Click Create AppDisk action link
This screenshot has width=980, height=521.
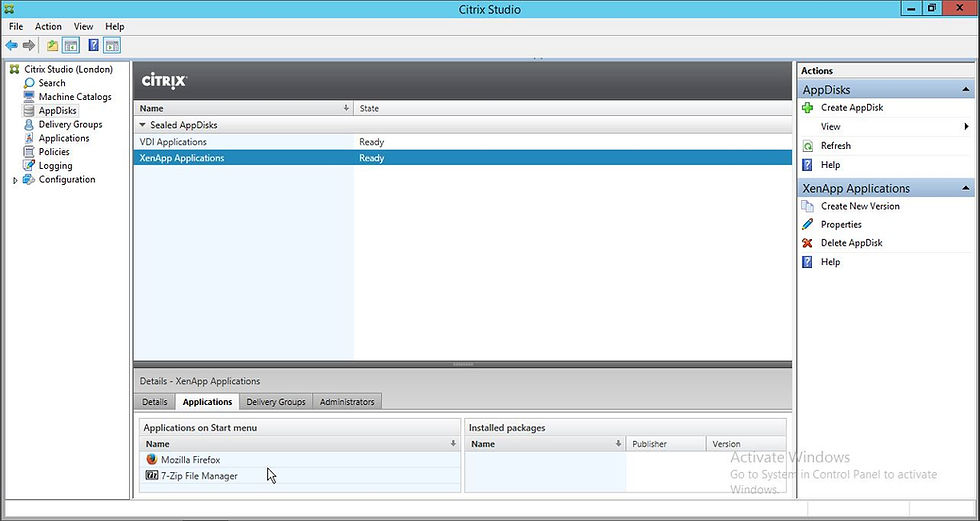(852, 108)
